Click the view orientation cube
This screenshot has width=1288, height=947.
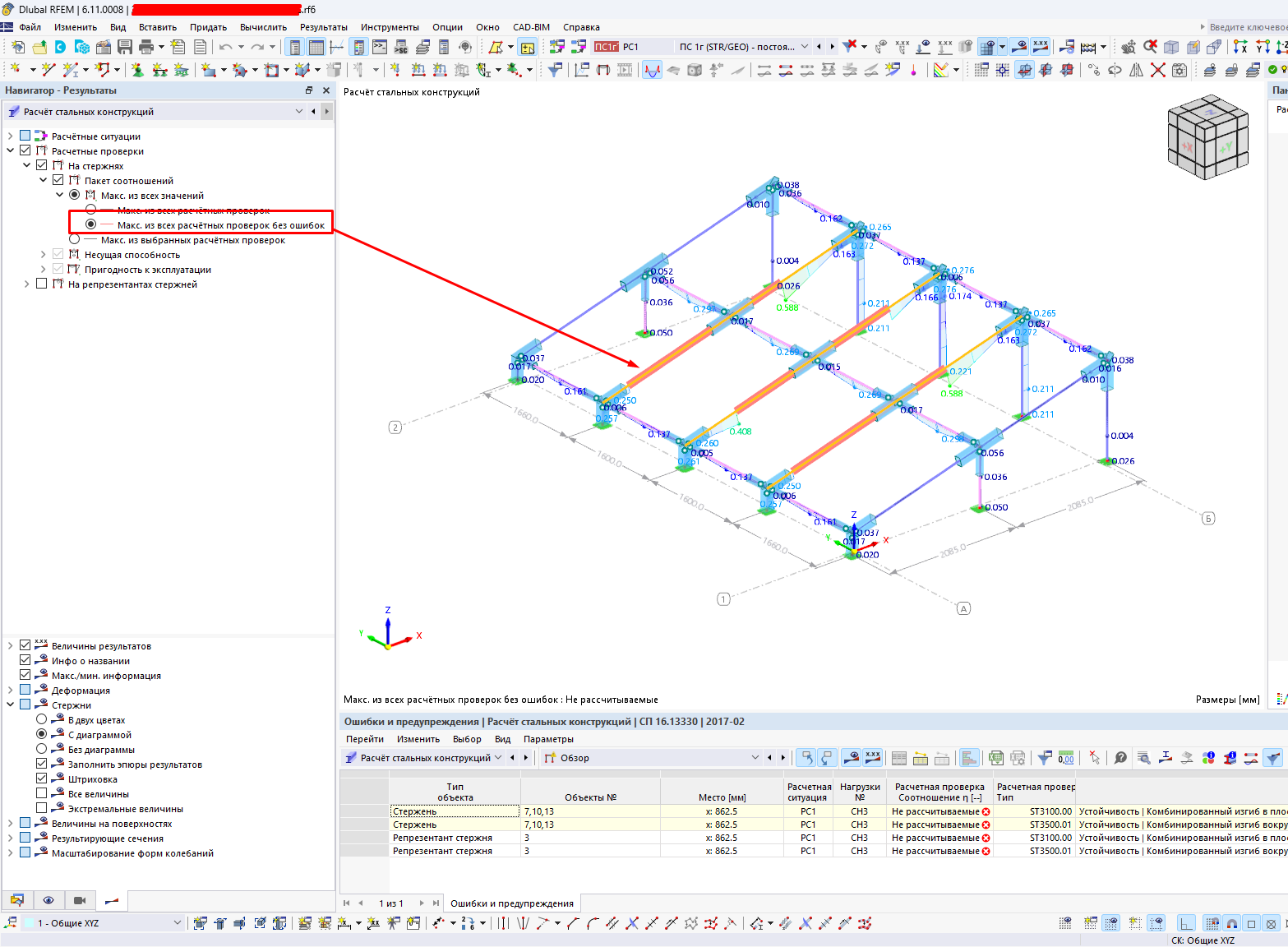(1207, 138)
